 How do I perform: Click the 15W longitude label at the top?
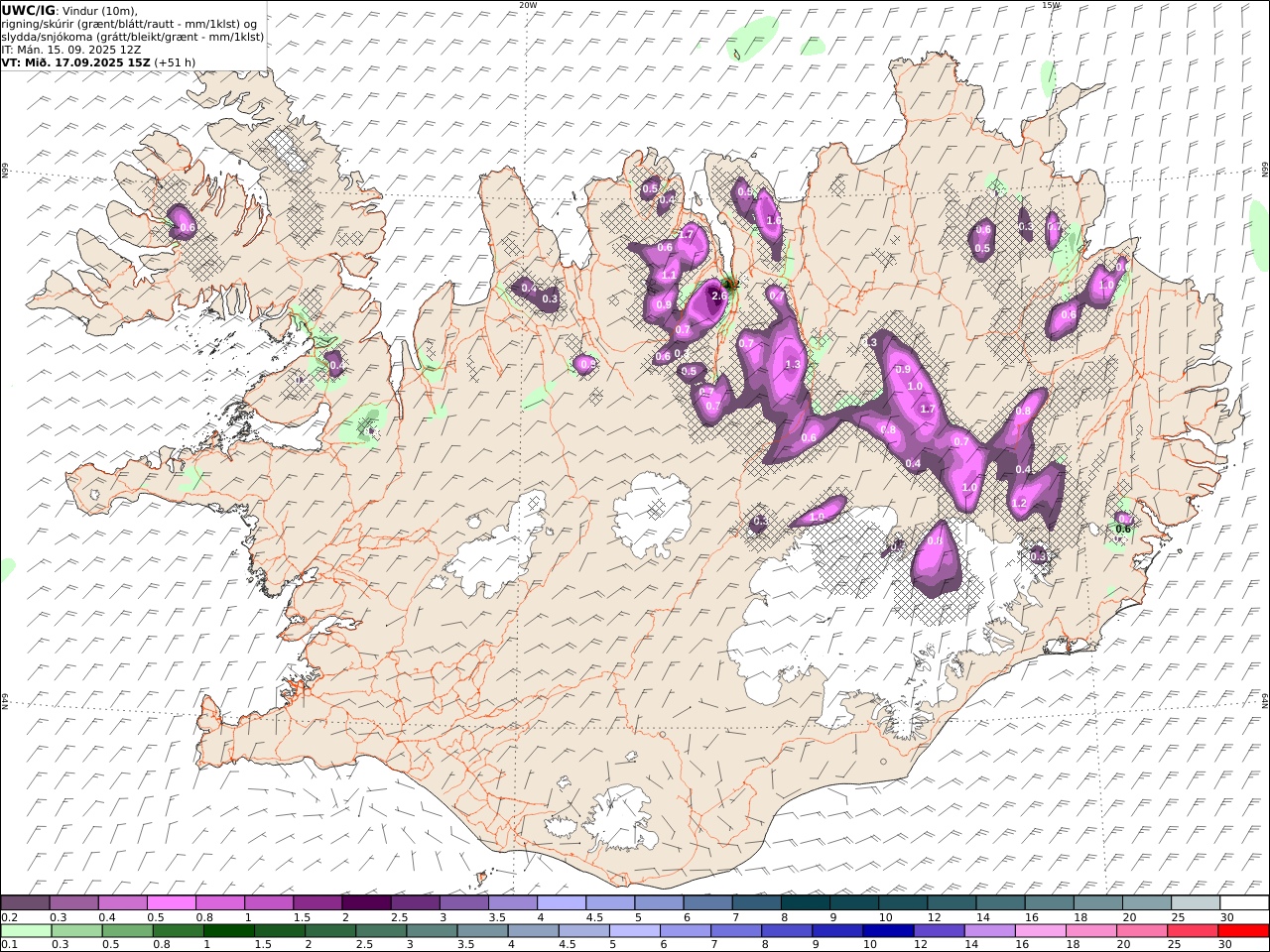point(1051,5)
